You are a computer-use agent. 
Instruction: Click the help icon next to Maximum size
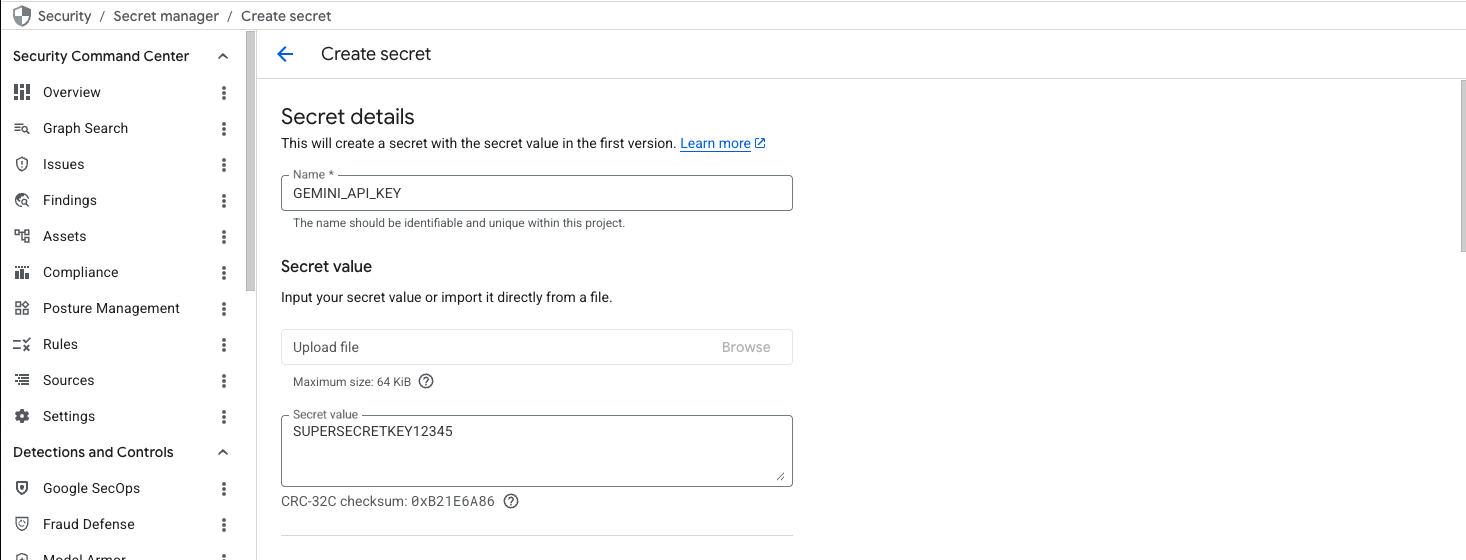point(426,381)
